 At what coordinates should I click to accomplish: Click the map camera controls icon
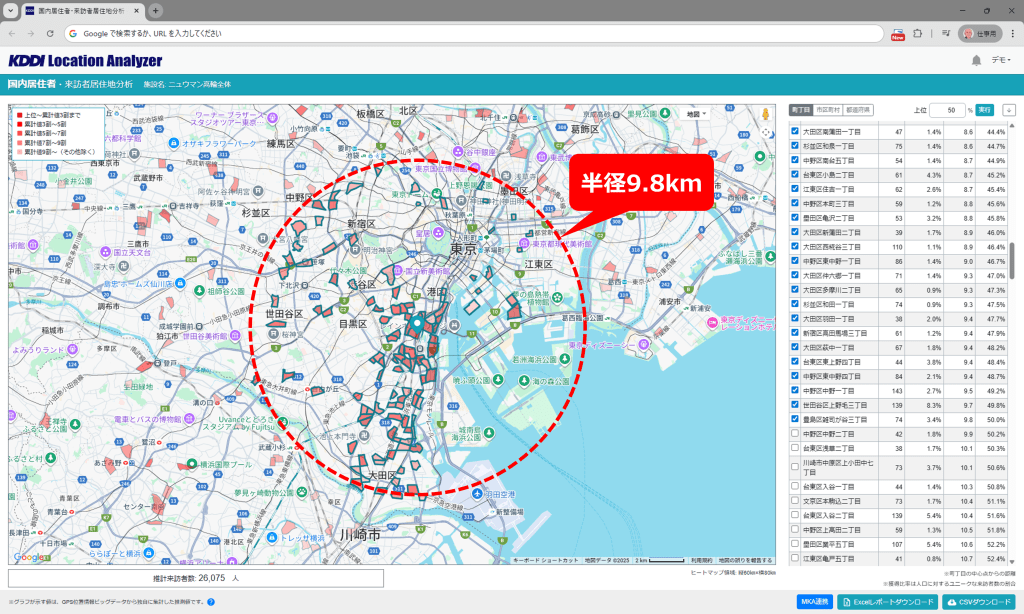(766, 132)
